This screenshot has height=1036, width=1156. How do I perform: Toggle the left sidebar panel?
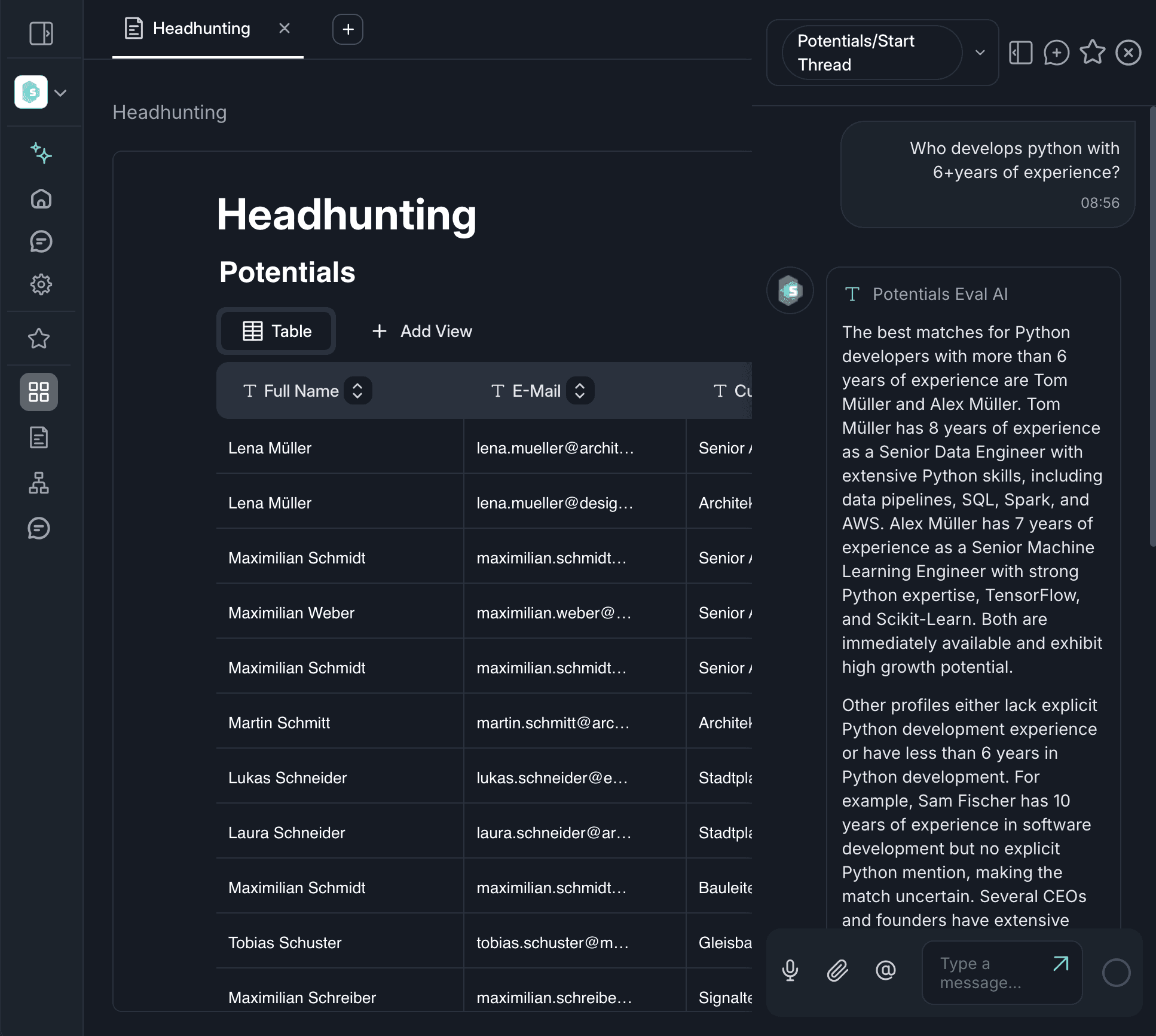41,33
